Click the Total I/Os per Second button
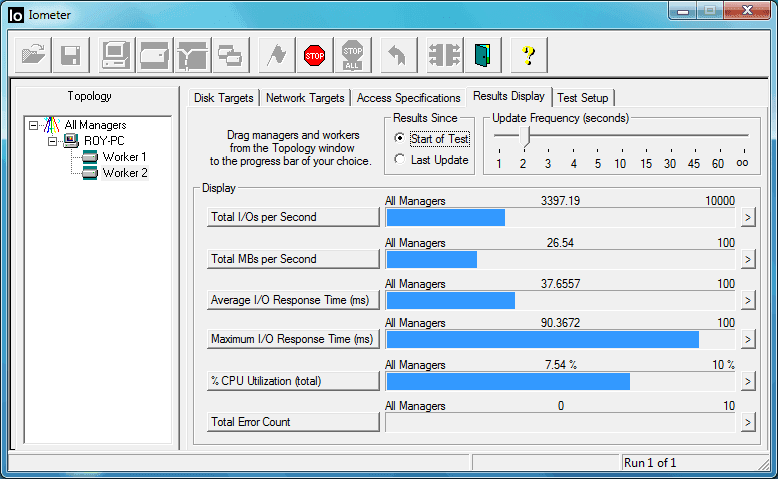Screen dimensions: 778x479 [293, 217]
